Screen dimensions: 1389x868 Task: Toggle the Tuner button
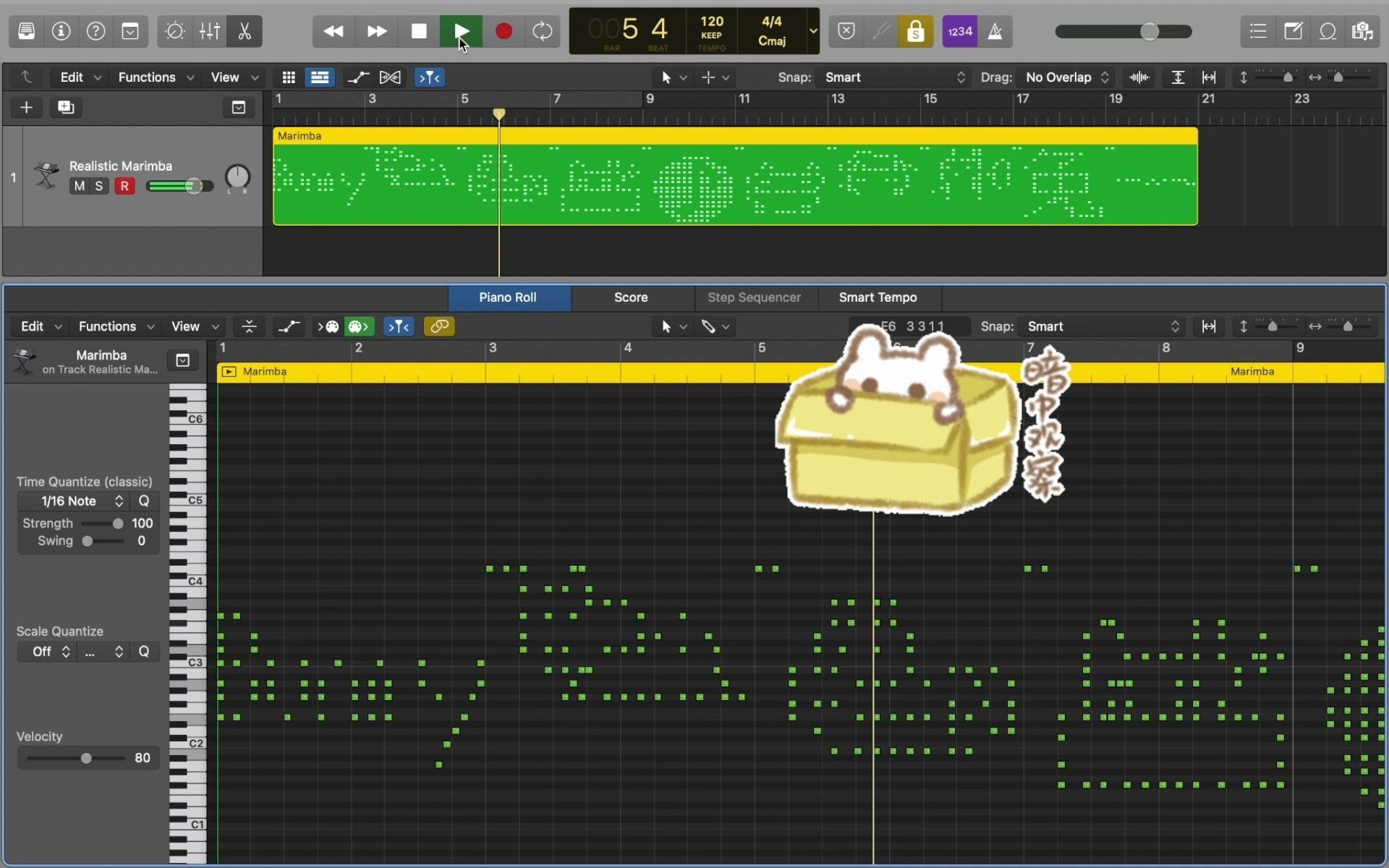(881, 31)
